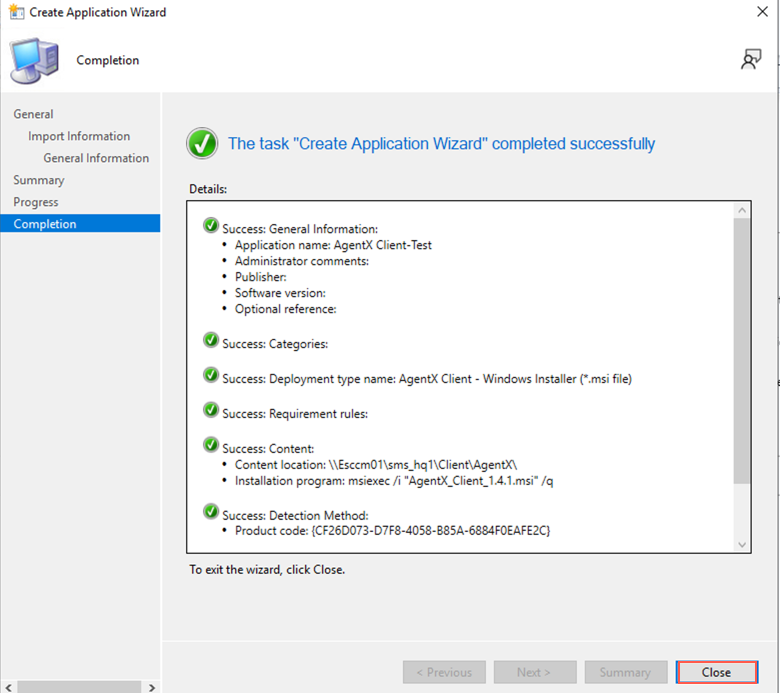Click the completed successfully heading text
Screen dimensions: 780x693
pyautogui.click(x=441, y=144)
